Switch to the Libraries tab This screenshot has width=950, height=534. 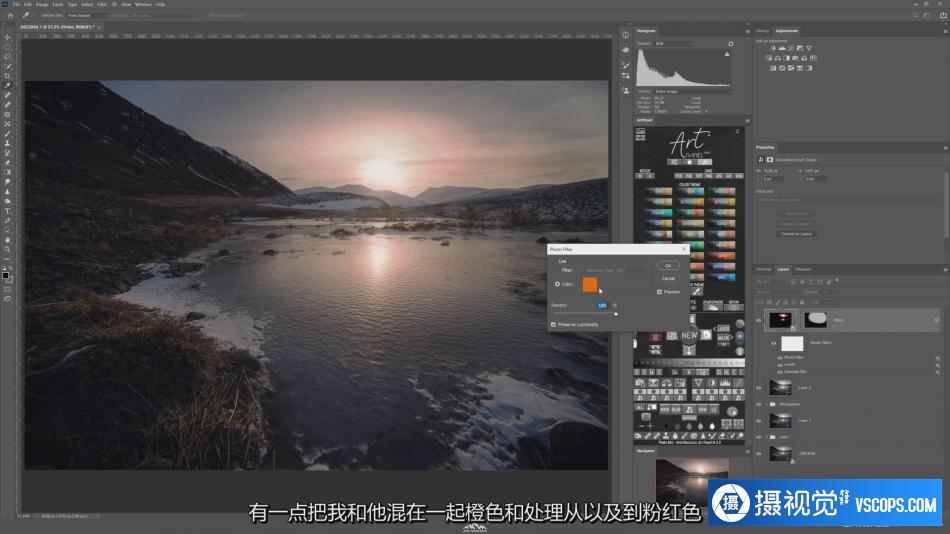[x=763, y=269]
